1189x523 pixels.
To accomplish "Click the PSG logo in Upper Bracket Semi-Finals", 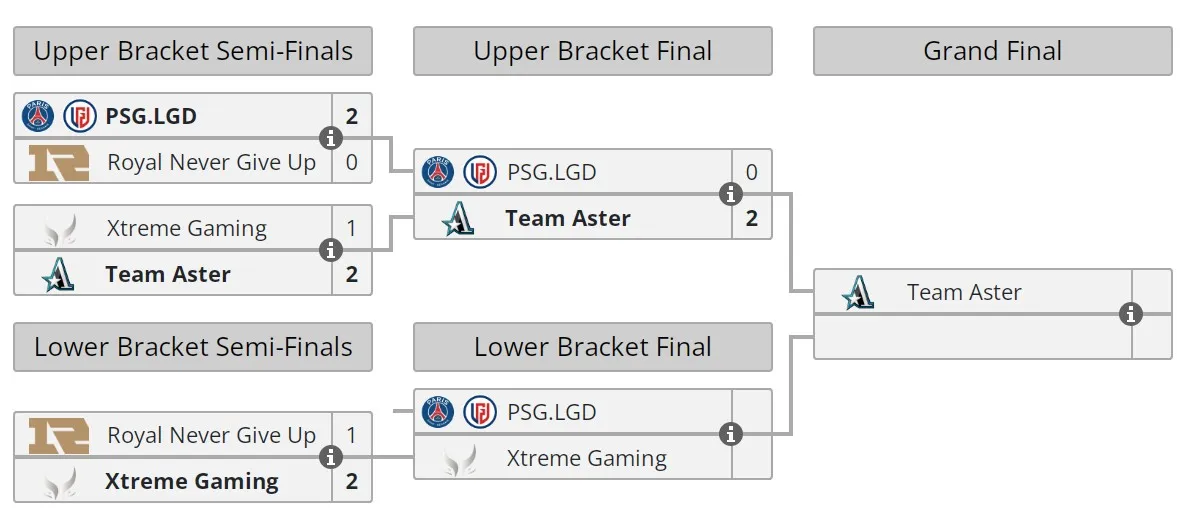I will pyautogui.click(x=38, y=116).
